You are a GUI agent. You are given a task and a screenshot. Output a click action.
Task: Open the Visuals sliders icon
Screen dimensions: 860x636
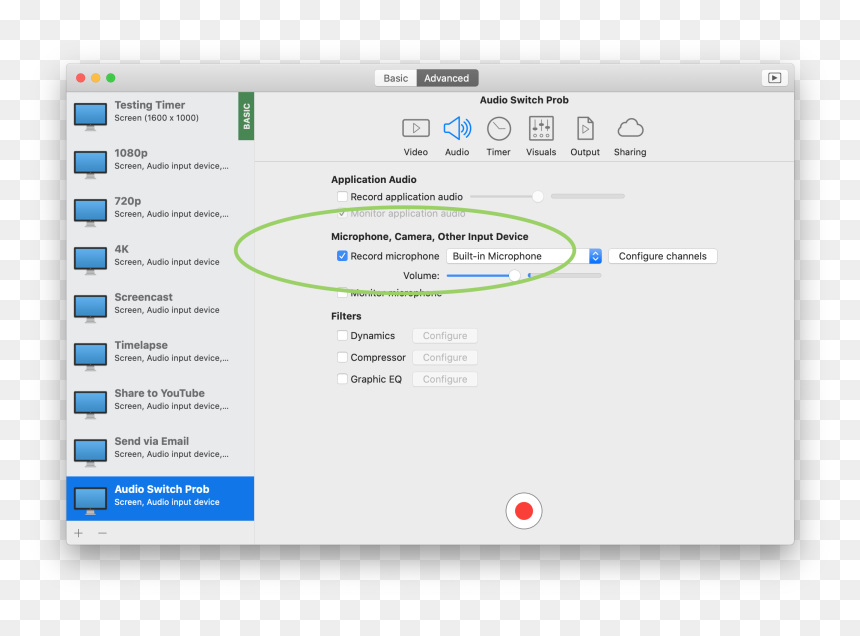click(x=541, y=128)
